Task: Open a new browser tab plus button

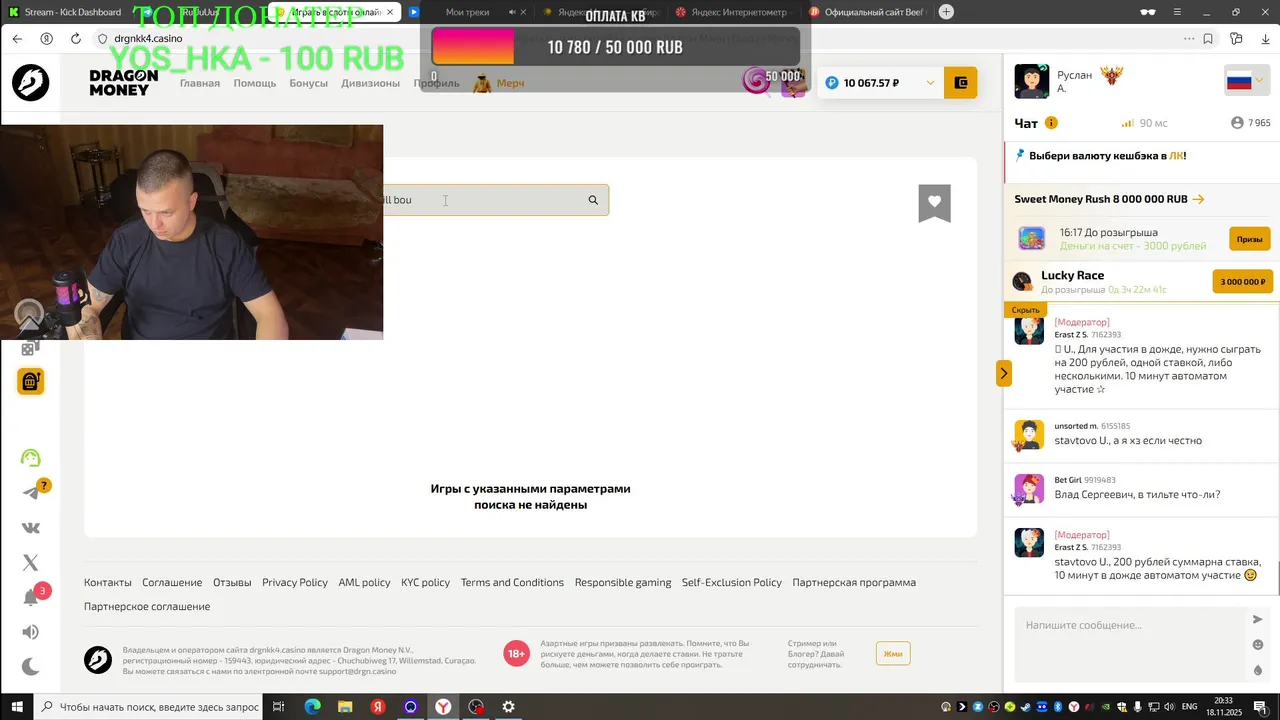Action: pos(946,12)
